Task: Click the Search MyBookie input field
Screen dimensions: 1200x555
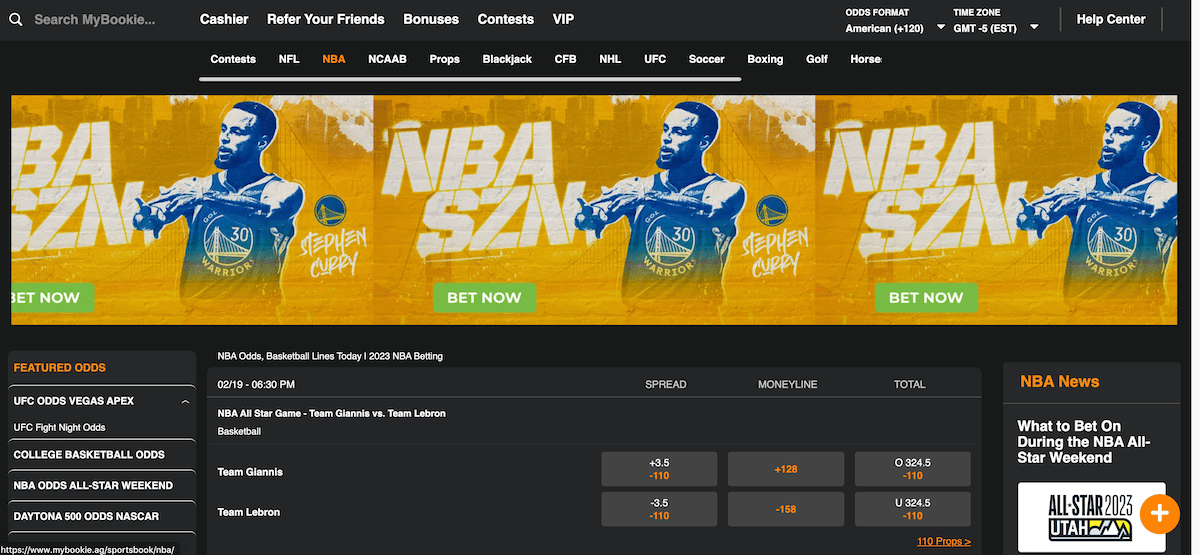Action: [x=95, y=19]
